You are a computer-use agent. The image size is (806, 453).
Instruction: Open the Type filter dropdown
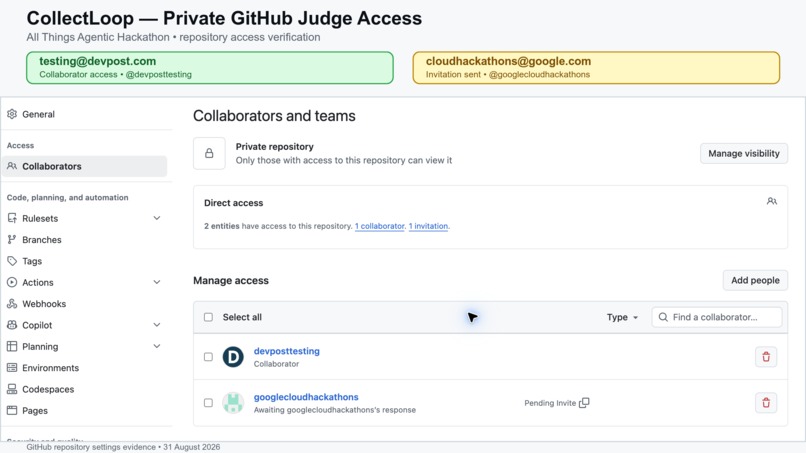(x=622, y=317)
